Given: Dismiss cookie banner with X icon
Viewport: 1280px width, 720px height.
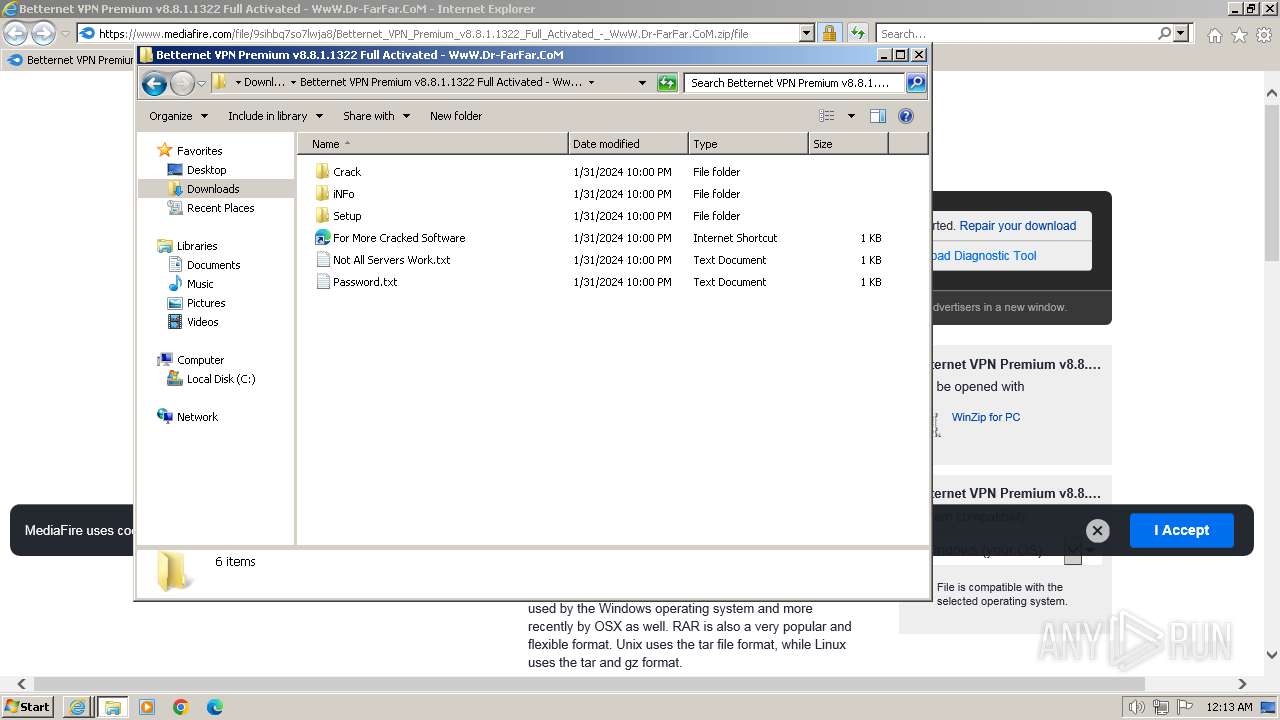Looking at the screenshot, I should (1097, 531).
